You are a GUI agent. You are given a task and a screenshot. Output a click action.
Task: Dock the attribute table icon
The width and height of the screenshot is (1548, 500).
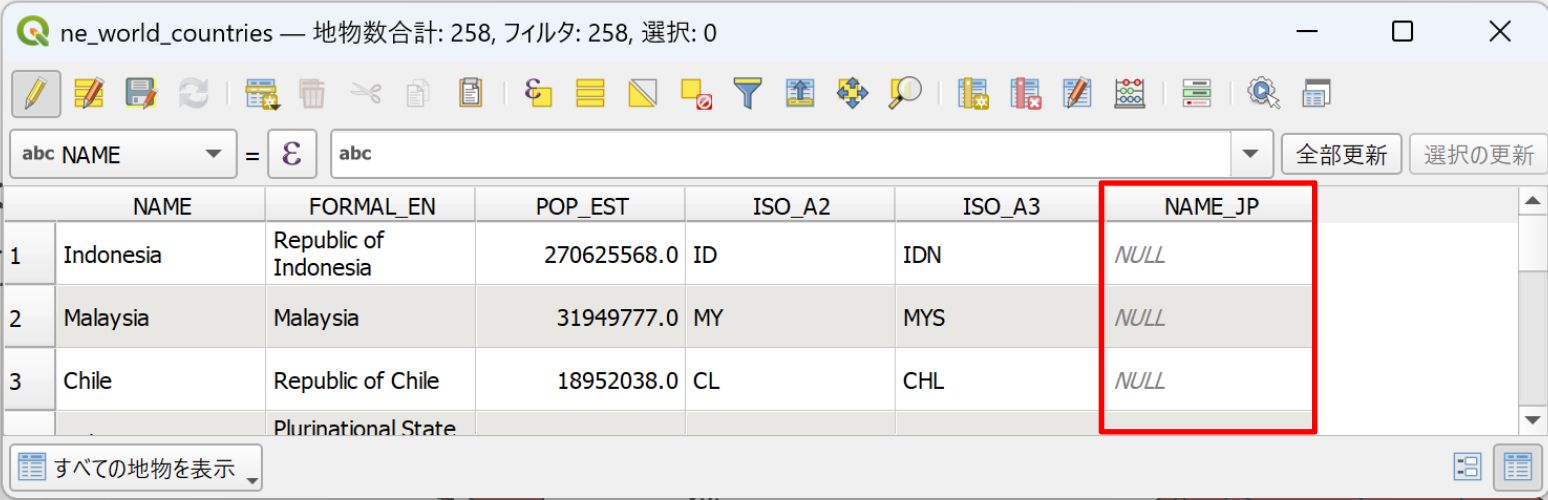(x=1316, y=94)
